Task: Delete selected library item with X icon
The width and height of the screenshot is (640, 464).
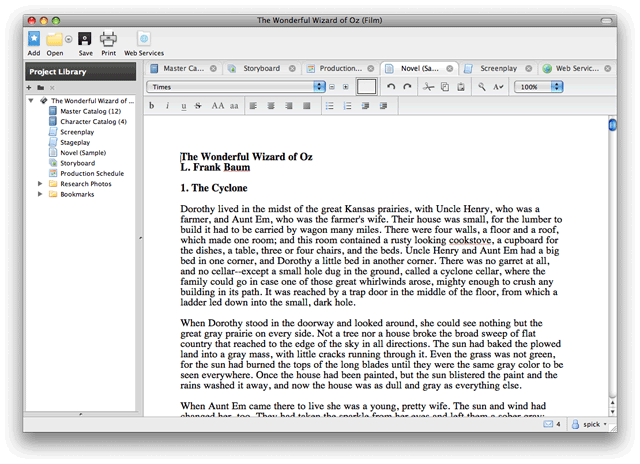Action: click(x=52, y=88)
